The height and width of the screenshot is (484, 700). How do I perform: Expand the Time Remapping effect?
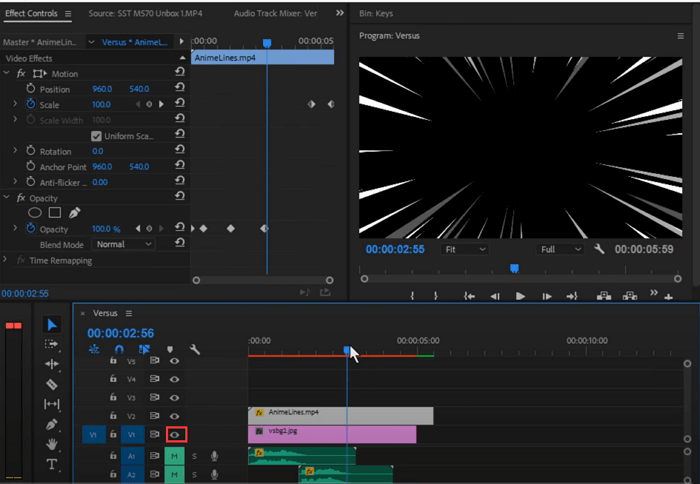tap(6, 260)
